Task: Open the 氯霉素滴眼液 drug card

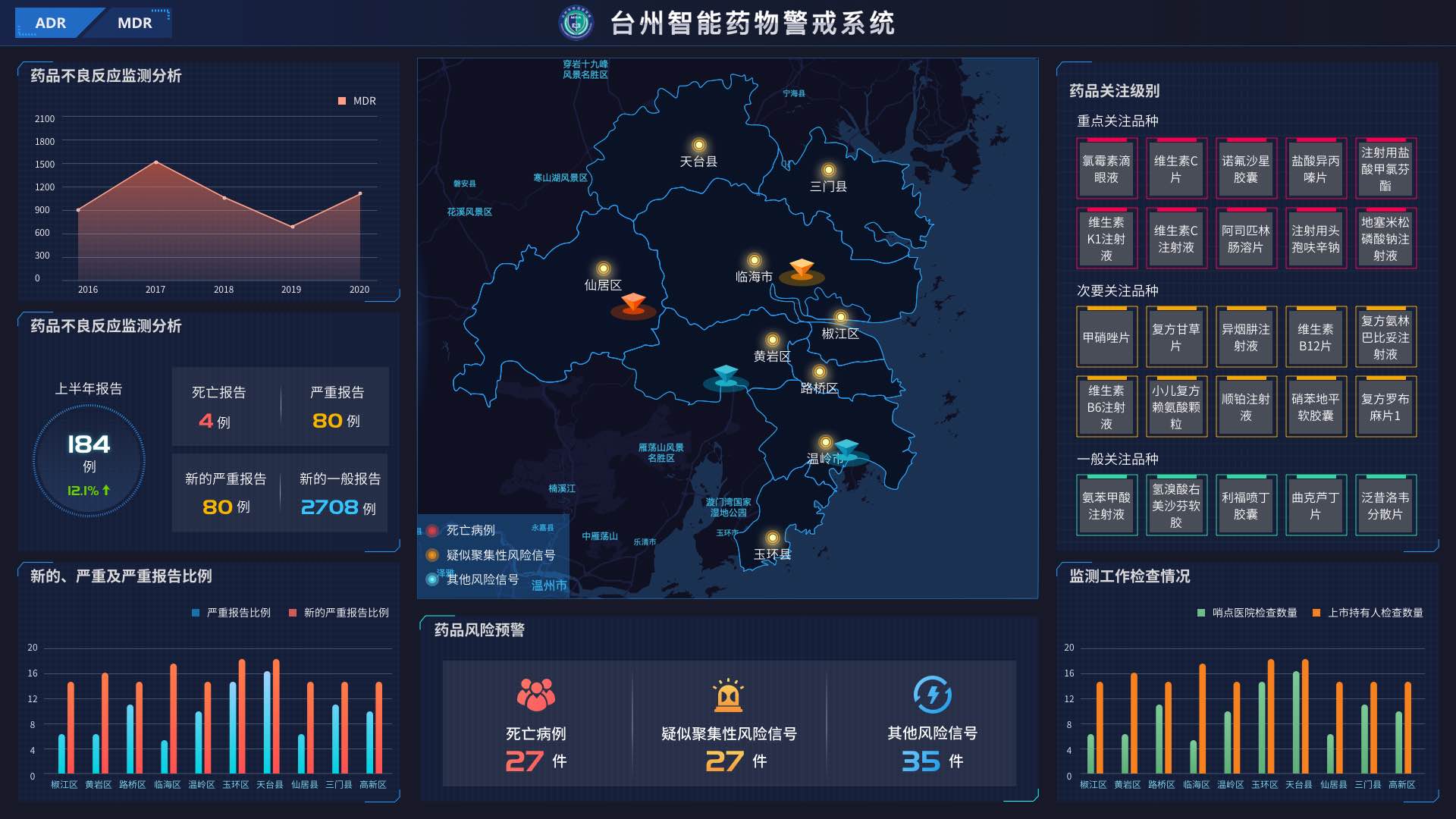Action: (1106, 169)
